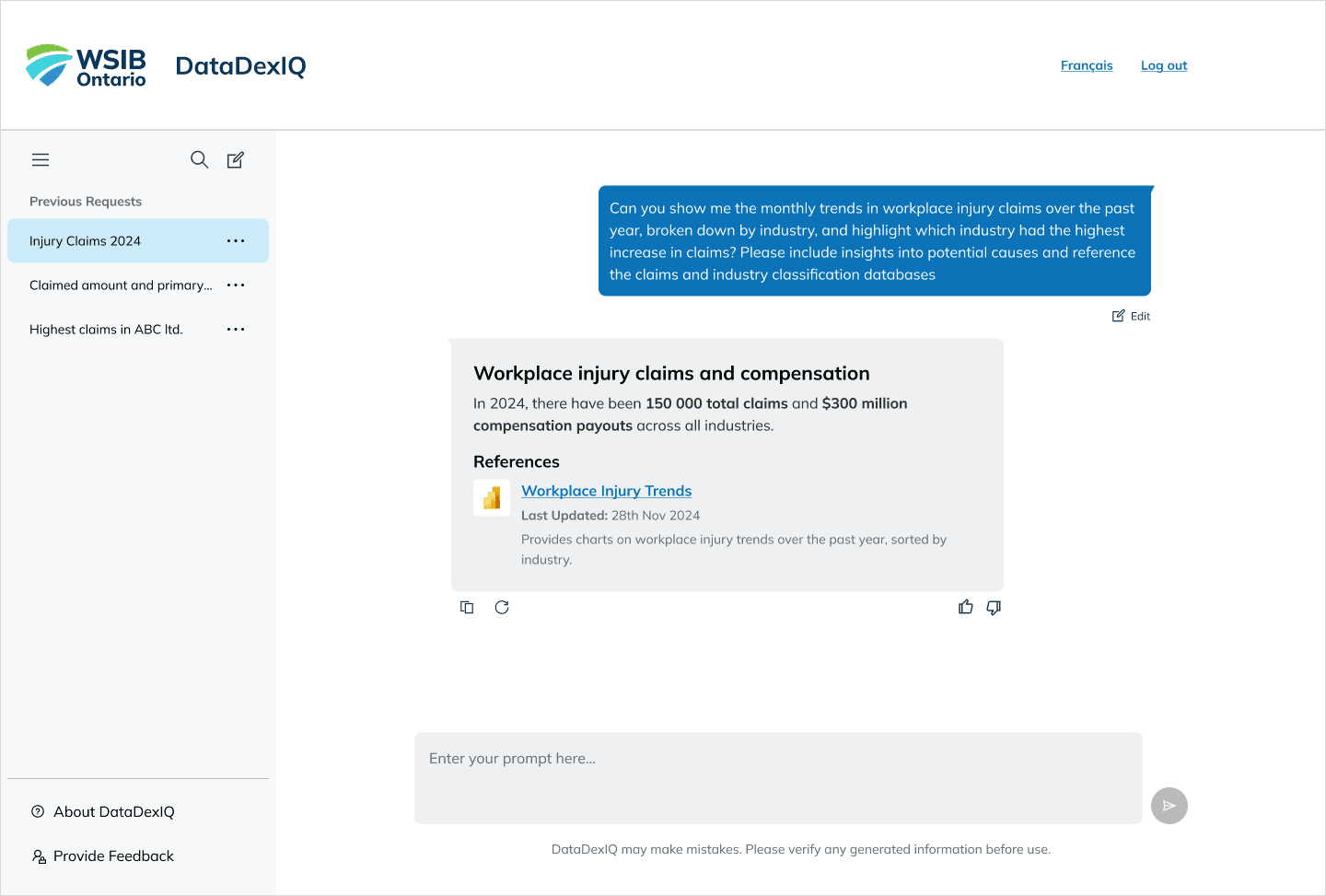This screenshot has width=1326, height=896.
Task: Click the Workplace injury claims and compensation heading
Action: pos(671,373)
